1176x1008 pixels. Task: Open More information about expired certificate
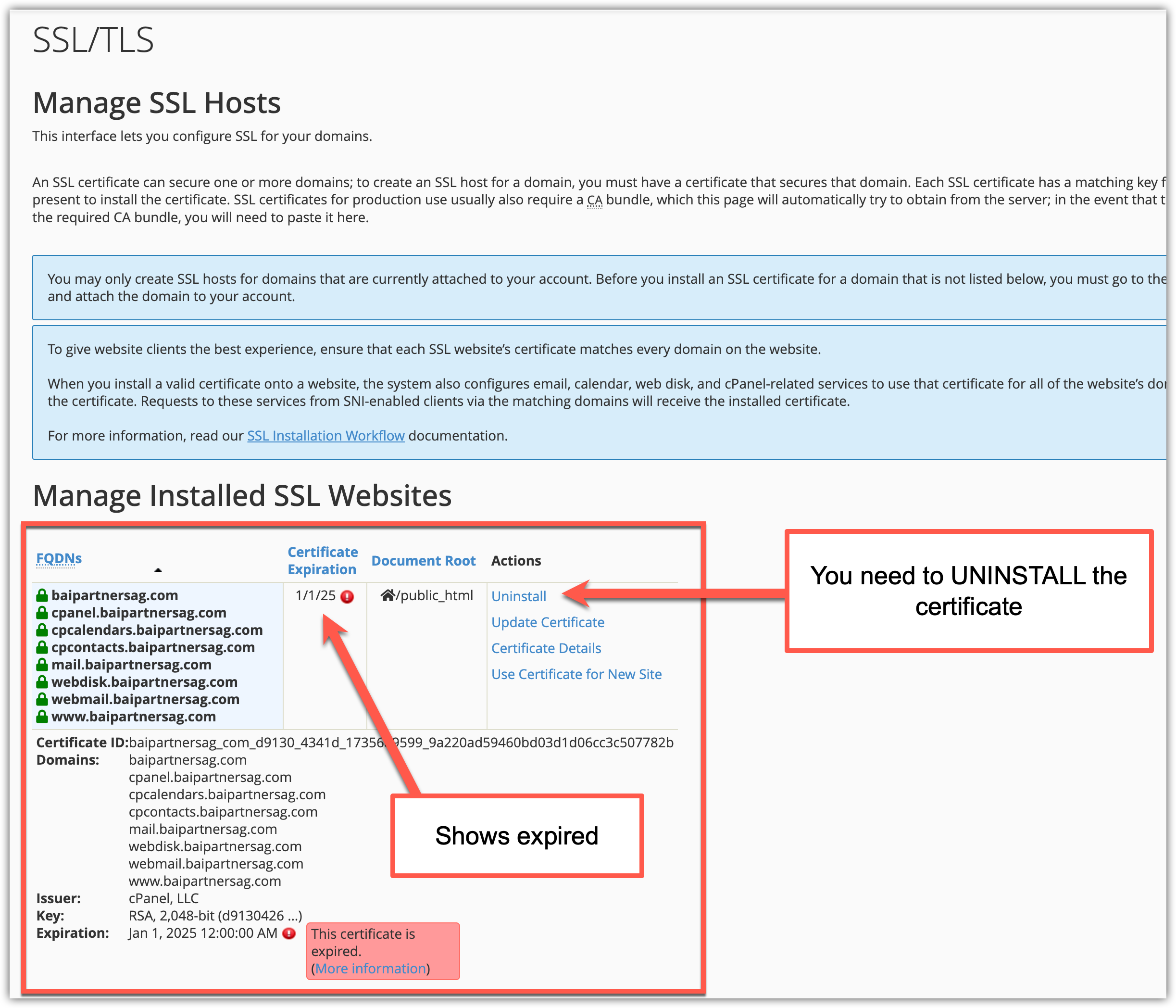371,969
